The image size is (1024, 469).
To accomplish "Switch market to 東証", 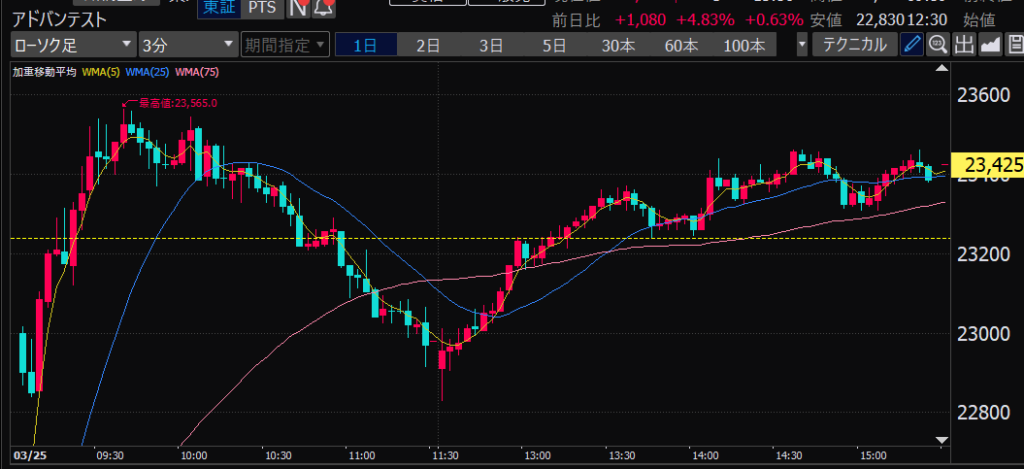I will (218, 8).
